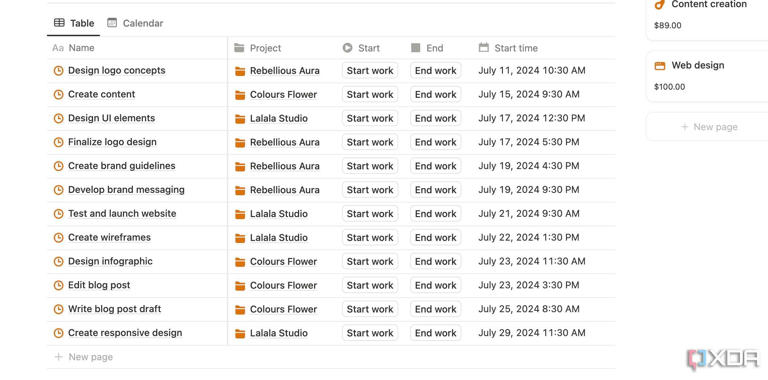Open the Write blog post draft task

[x=114, y=309]
